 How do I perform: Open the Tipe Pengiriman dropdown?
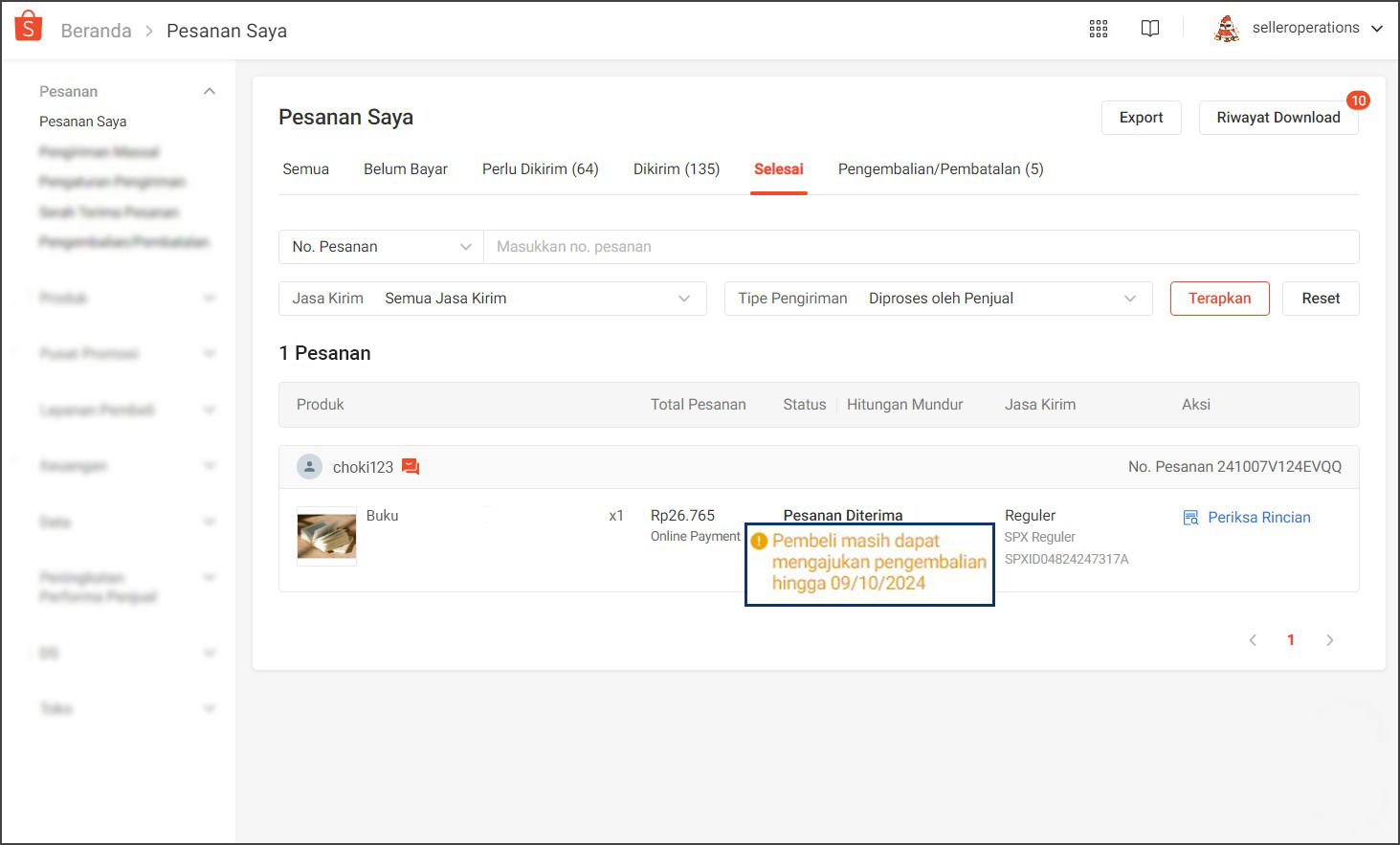tap(938, 299)
